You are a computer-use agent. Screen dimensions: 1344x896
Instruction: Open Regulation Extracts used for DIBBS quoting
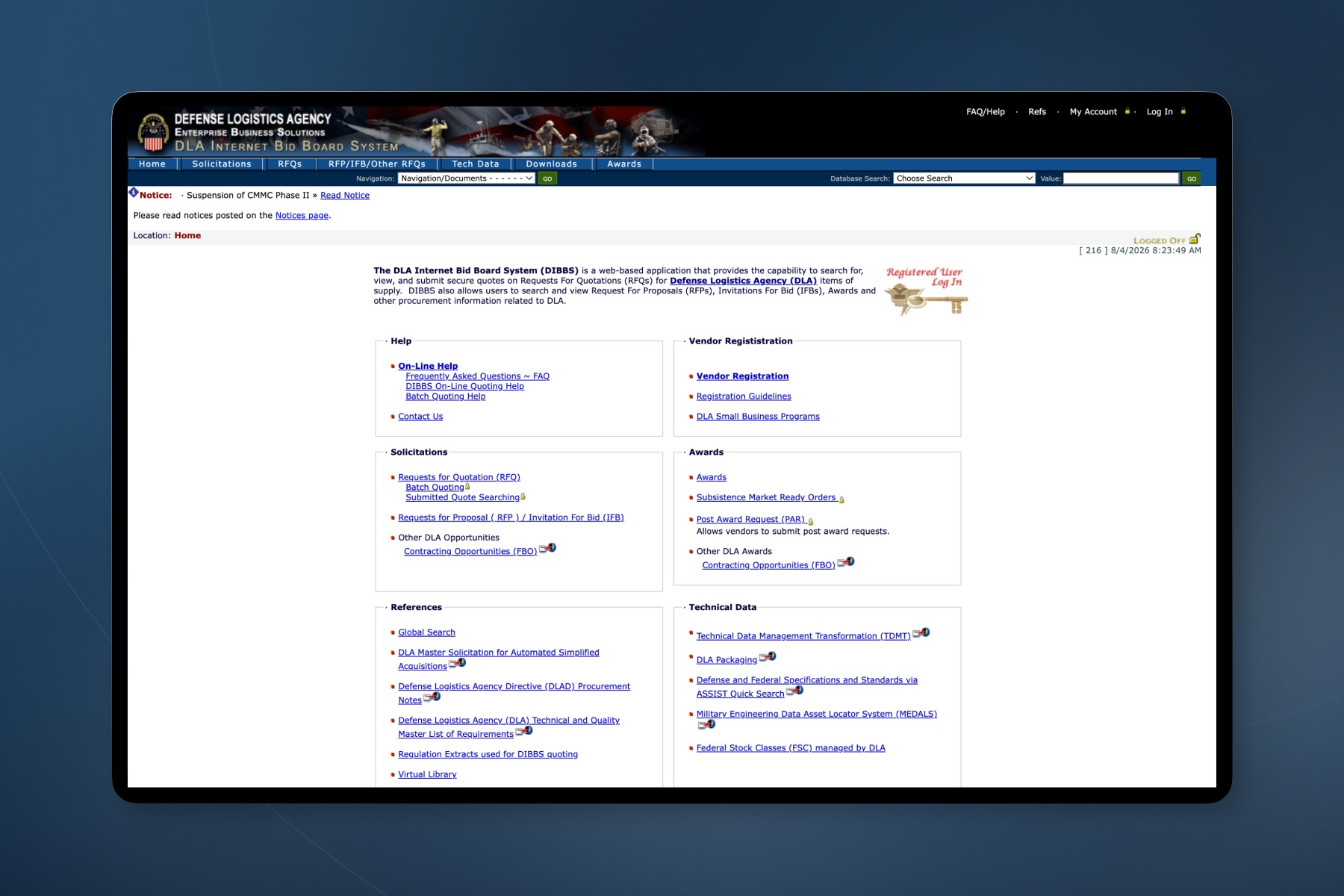click(x=488, y=754)
